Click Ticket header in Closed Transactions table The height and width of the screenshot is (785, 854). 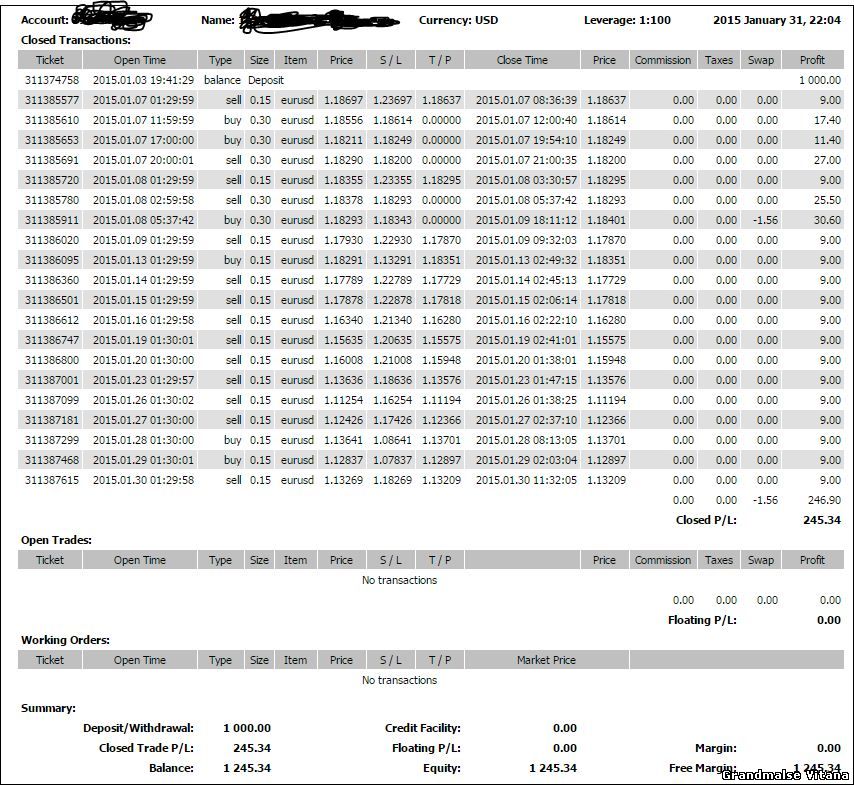(50, 60)
